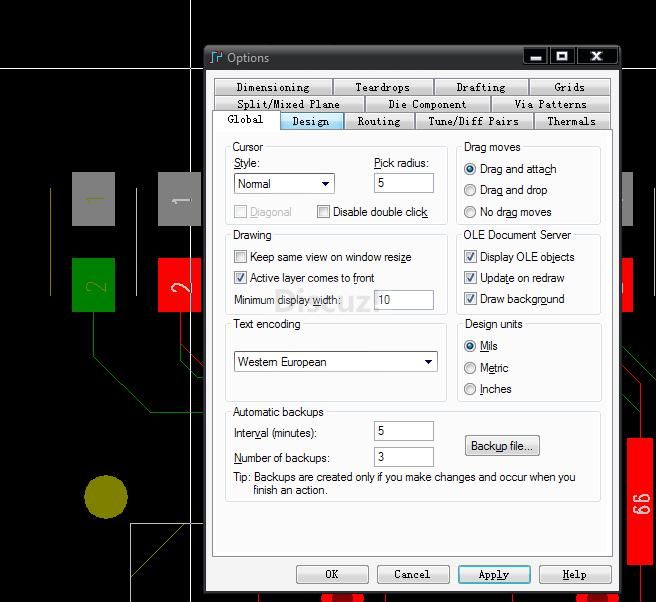Select the Global tab
The width and height of the screenshot is (656, 602).
point(246,120)
